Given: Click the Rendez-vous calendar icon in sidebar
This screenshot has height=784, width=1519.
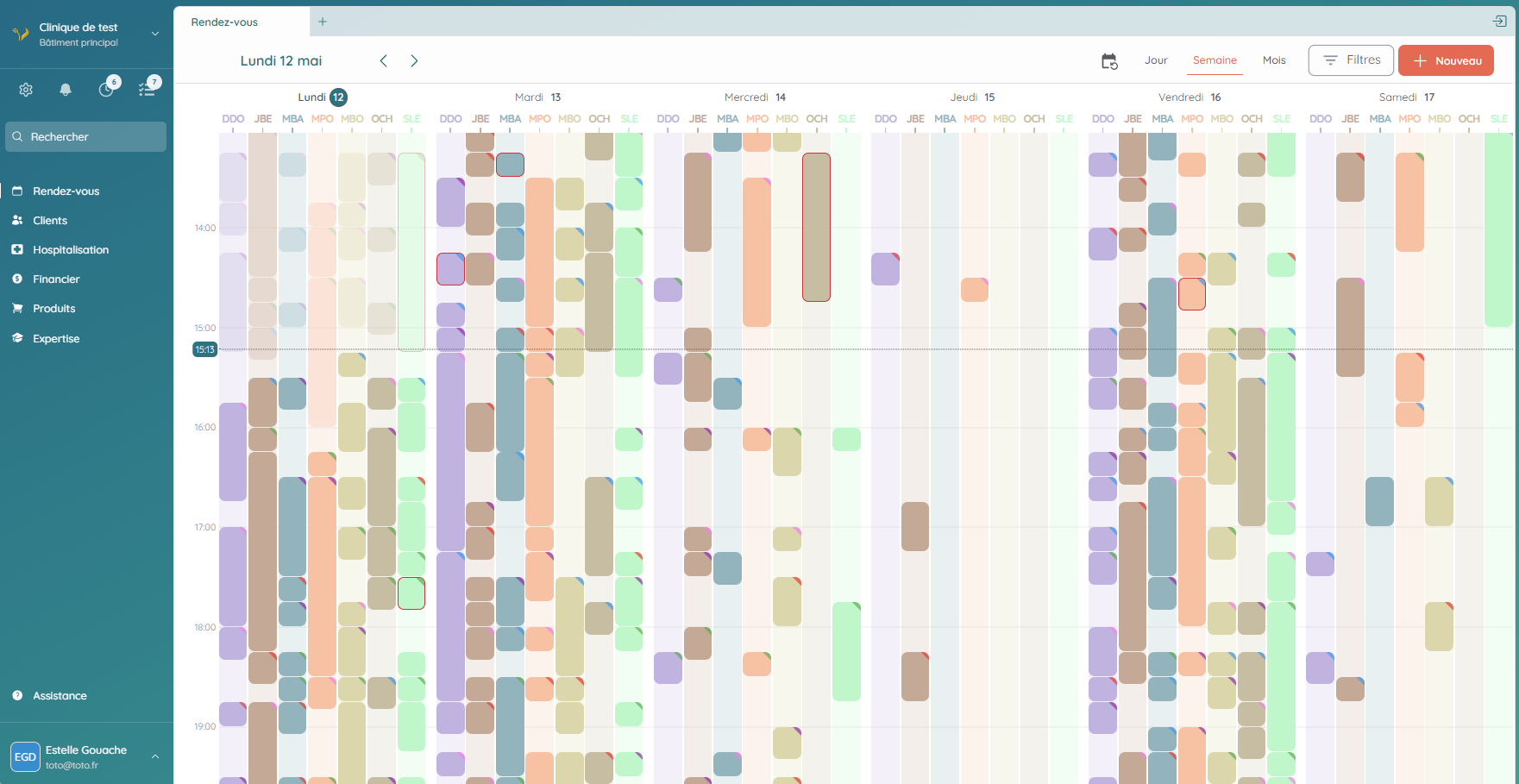Looking at the screenshot, I should pos(17,191).
